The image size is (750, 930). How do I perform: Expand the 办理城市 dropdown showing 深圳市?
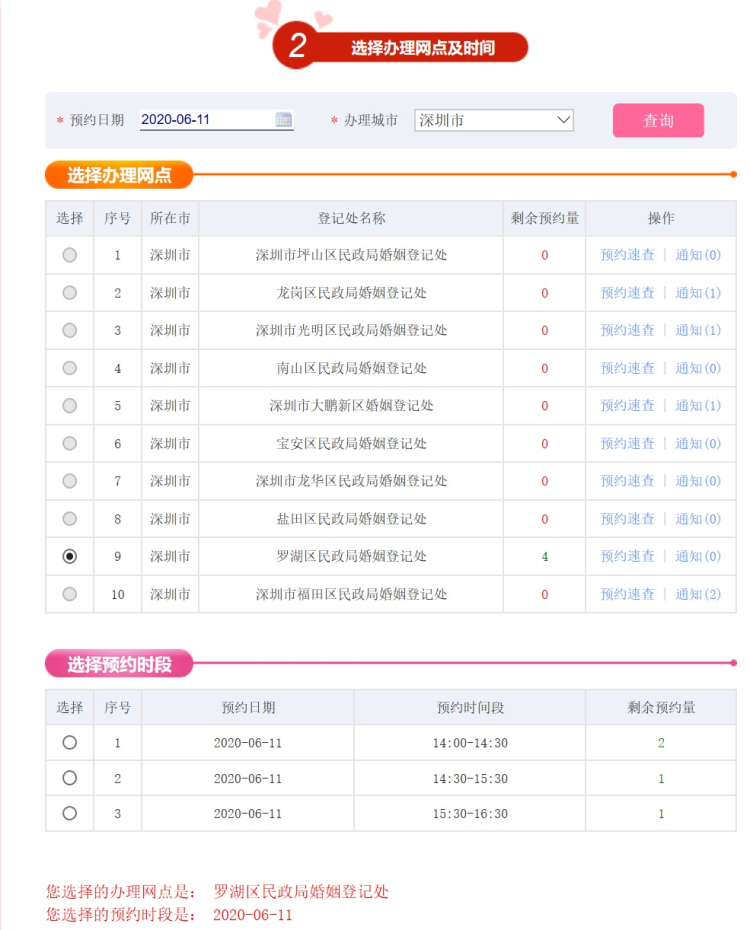coord(494,120)
